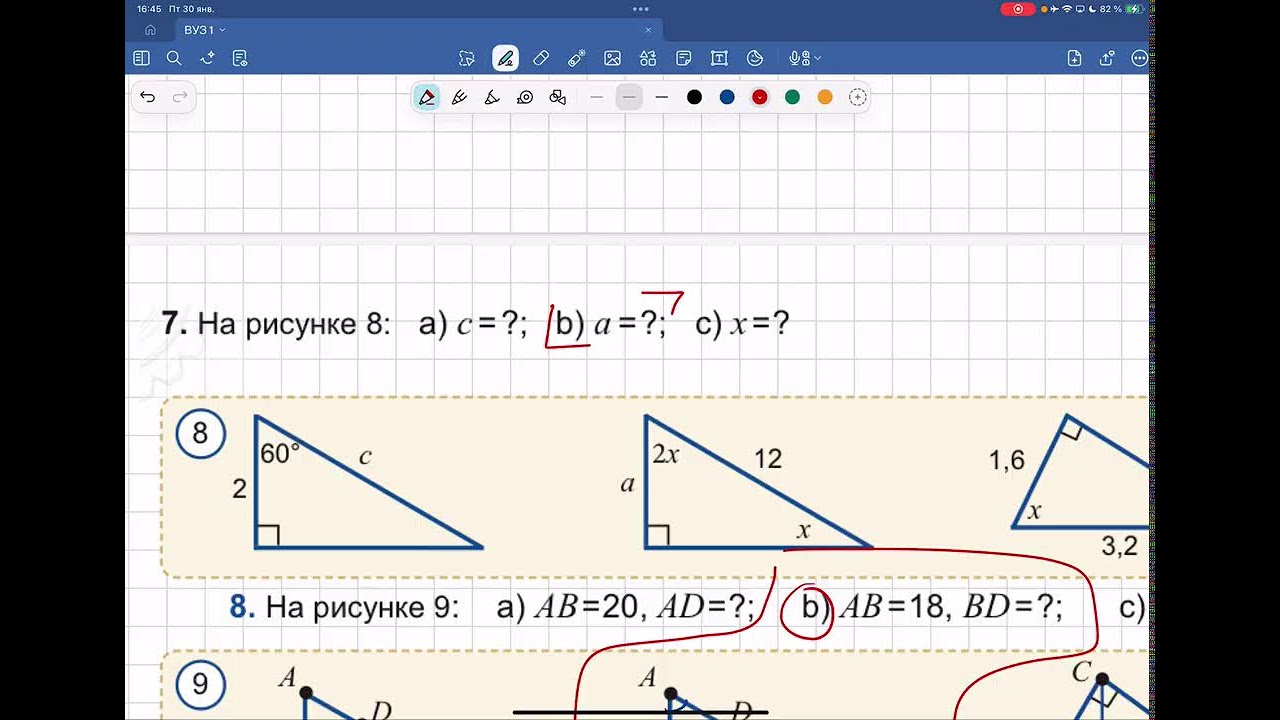
Task: Insert an image with the photo tool
Action: (x=613, y=58)
